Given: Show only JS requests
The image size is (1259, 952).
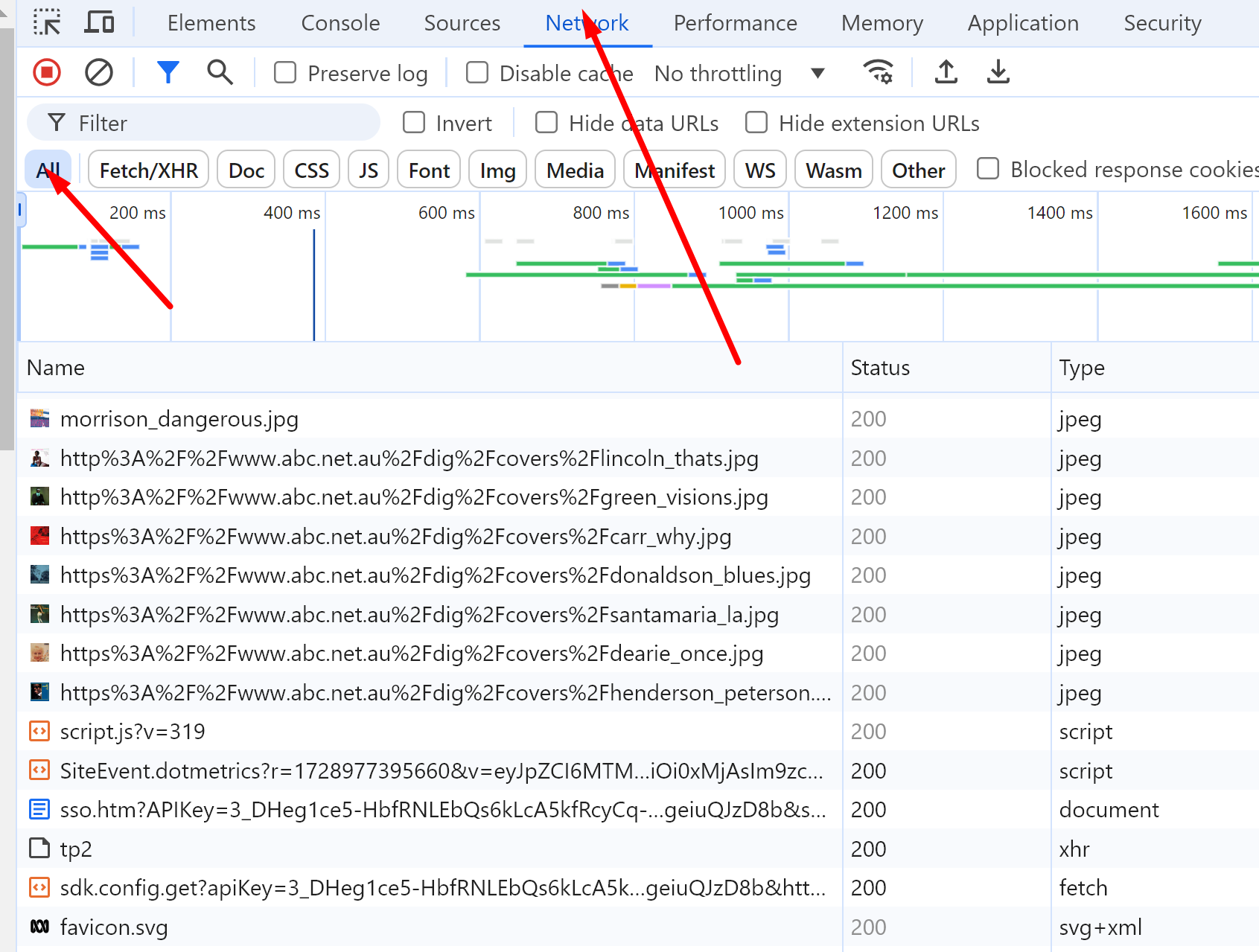Looking at the screenshot, I should [369, 170].
